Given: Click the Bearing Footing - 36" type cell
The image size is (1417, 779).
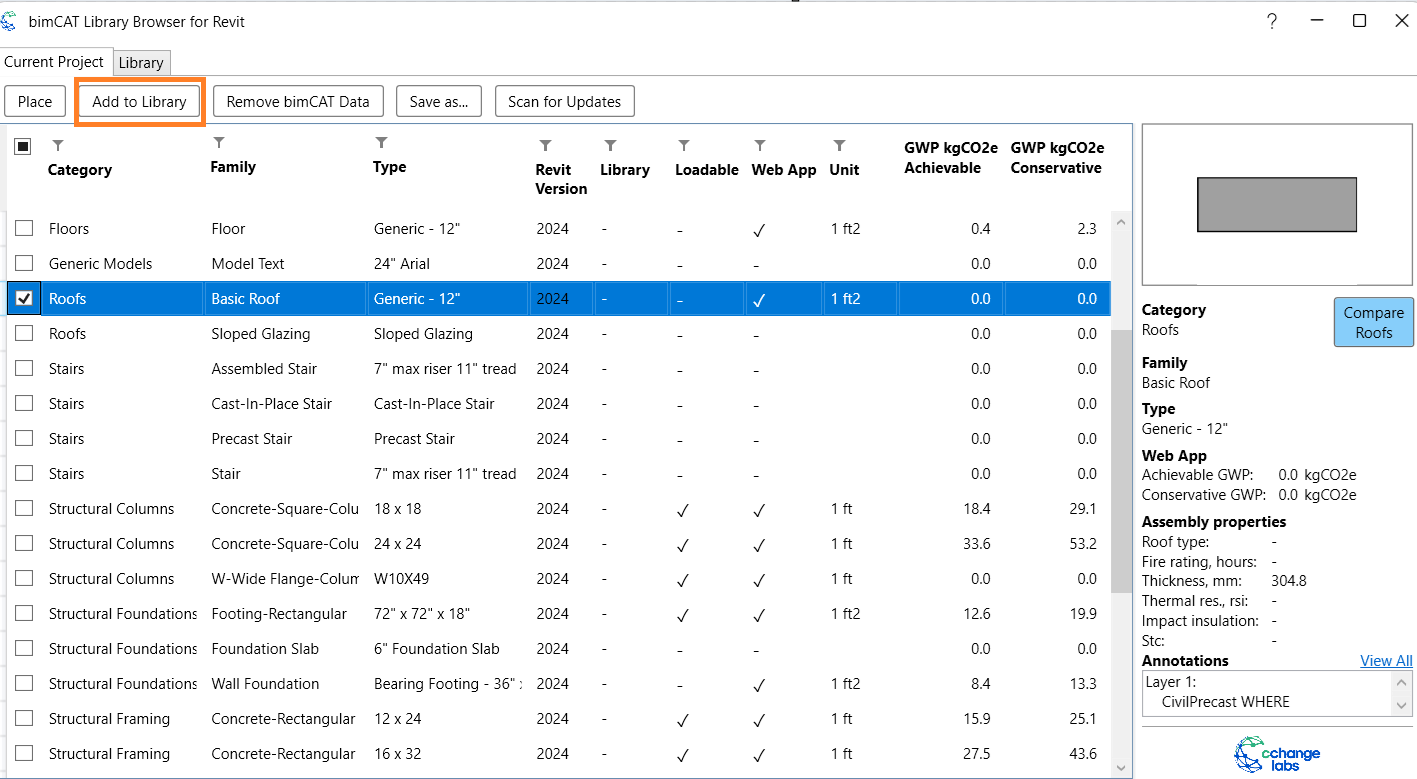Looking at the screenshot, I should click(448, 684).
